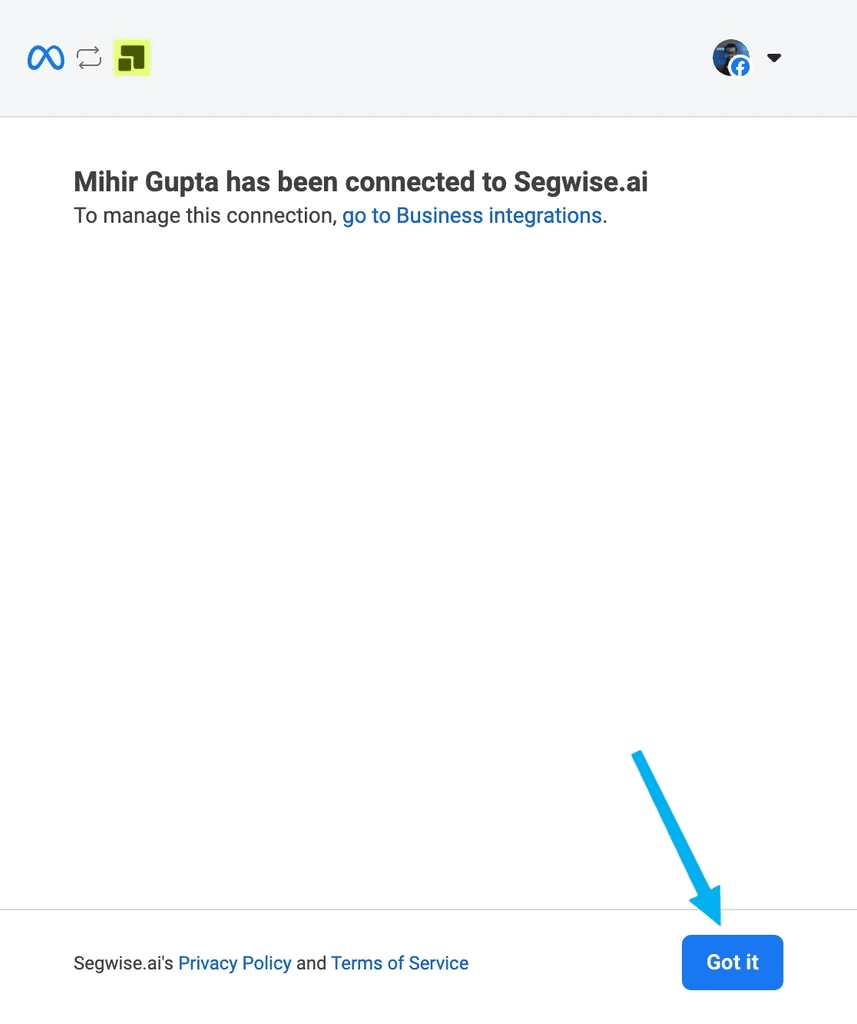
Task: Click the name Mihir Gupta in the heading
Action: click(x=146, y=183)
